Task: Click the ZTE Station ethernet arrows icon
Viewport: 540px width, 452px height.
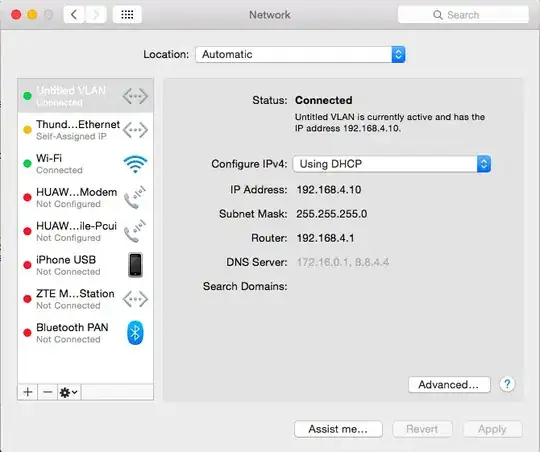Action: [135, 299]
